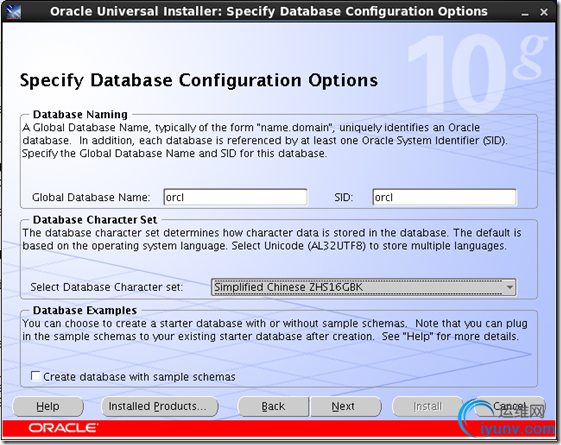Click the 'Select Database Character set:' label
This screenshot has height=445, width=561.
pos(107,287)
